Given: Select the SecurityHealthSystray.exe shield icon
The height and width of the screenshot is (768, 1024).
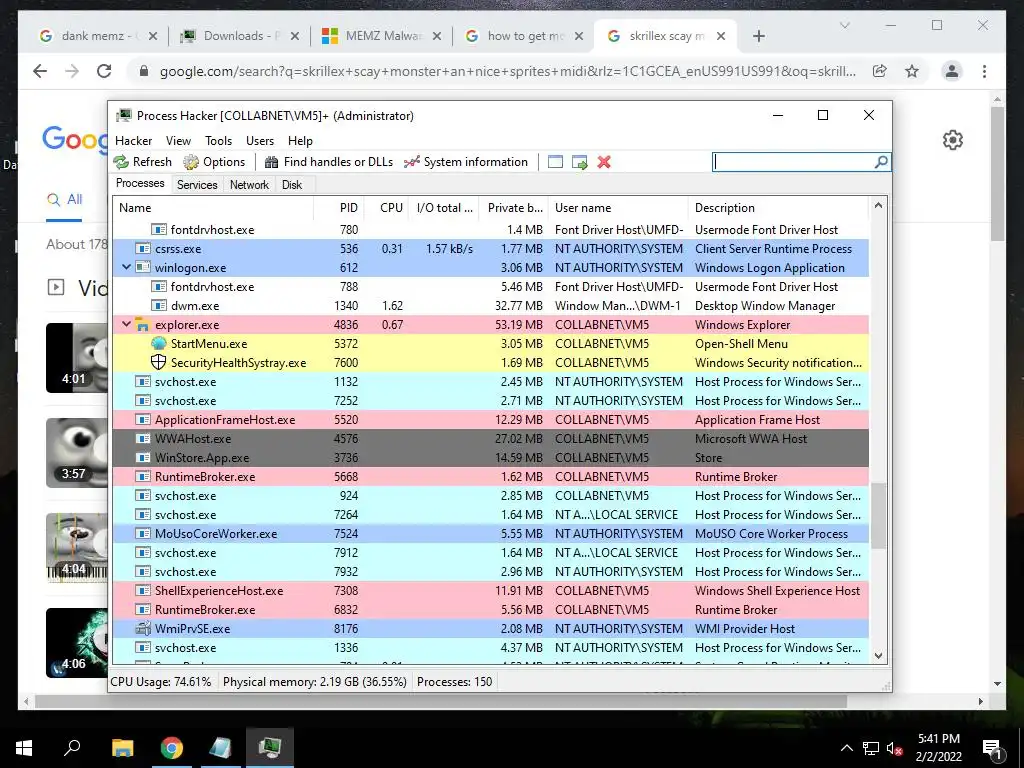Looking at the screenshot, I should (x=159, y=362).
